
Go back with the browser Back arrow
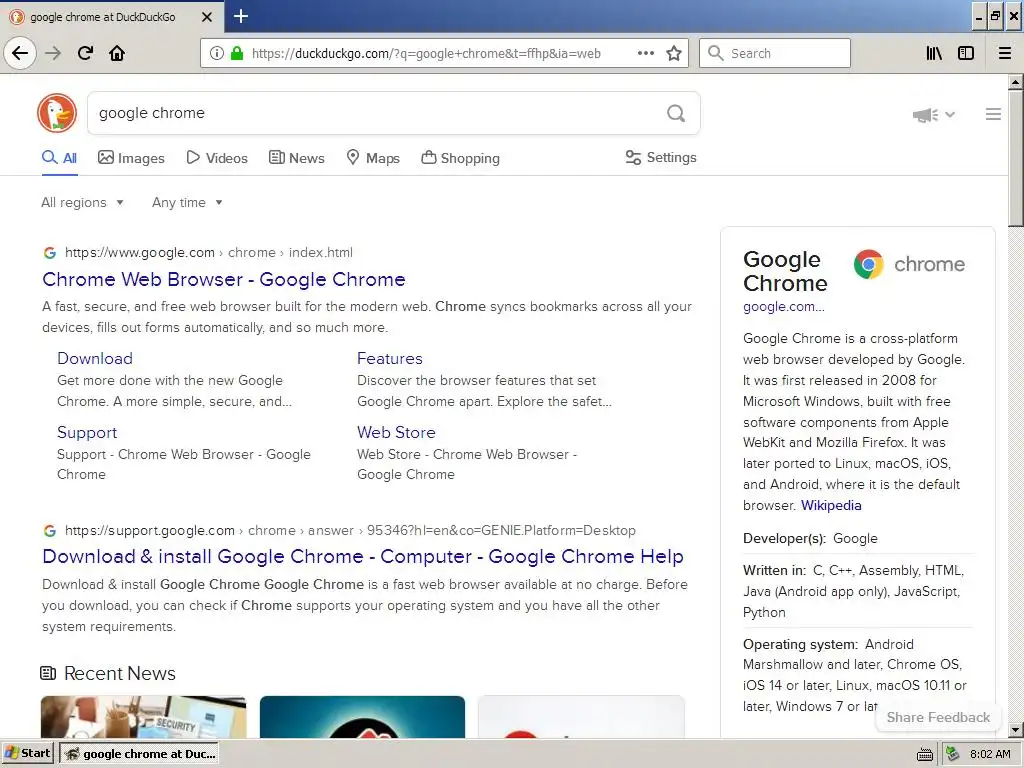(x=20, y=53)
